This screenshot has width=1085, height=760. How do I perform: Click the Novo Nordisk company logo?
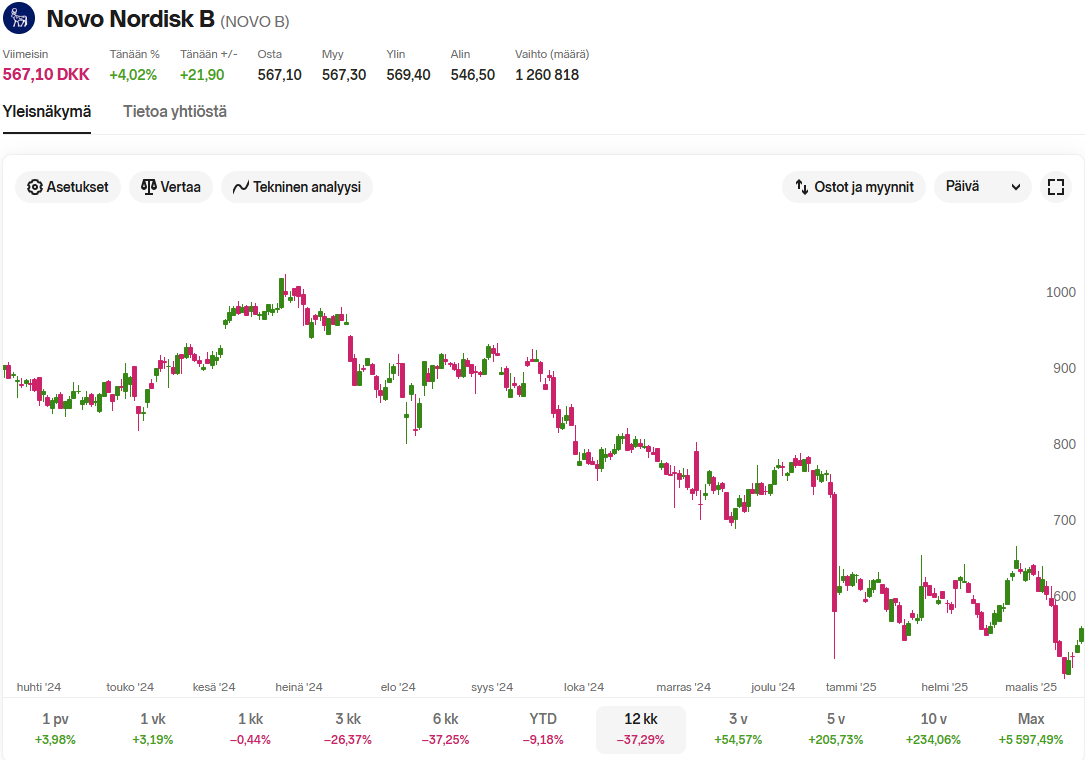(19, 18)
